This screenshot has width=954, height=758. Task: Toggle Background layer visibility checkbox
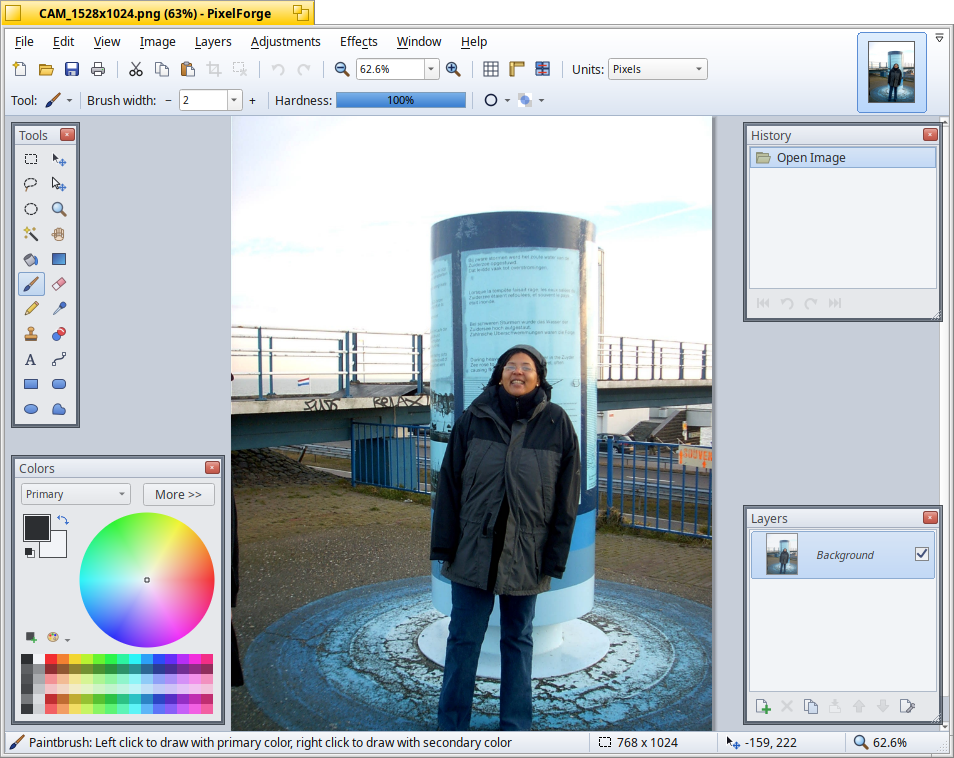coord(922,554)
